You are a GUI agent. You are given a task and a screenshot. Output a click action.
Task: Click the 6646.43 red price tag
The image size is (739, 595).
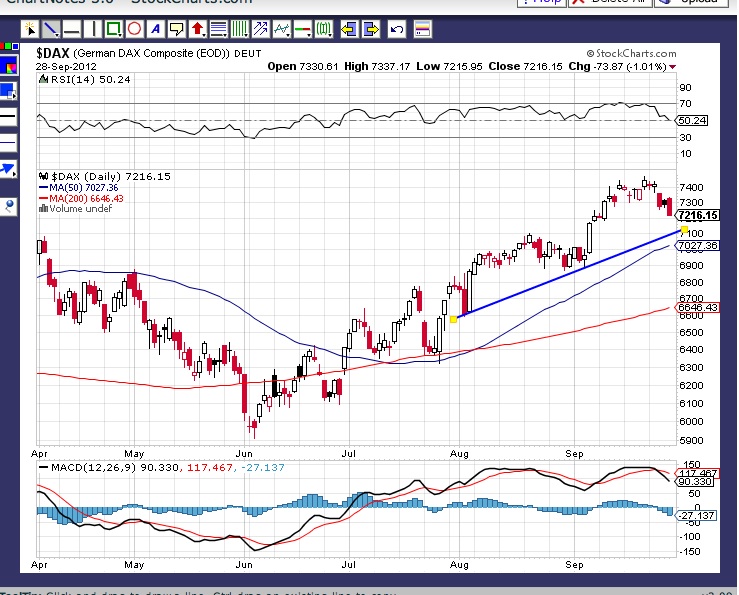click(x=698, y=307)
